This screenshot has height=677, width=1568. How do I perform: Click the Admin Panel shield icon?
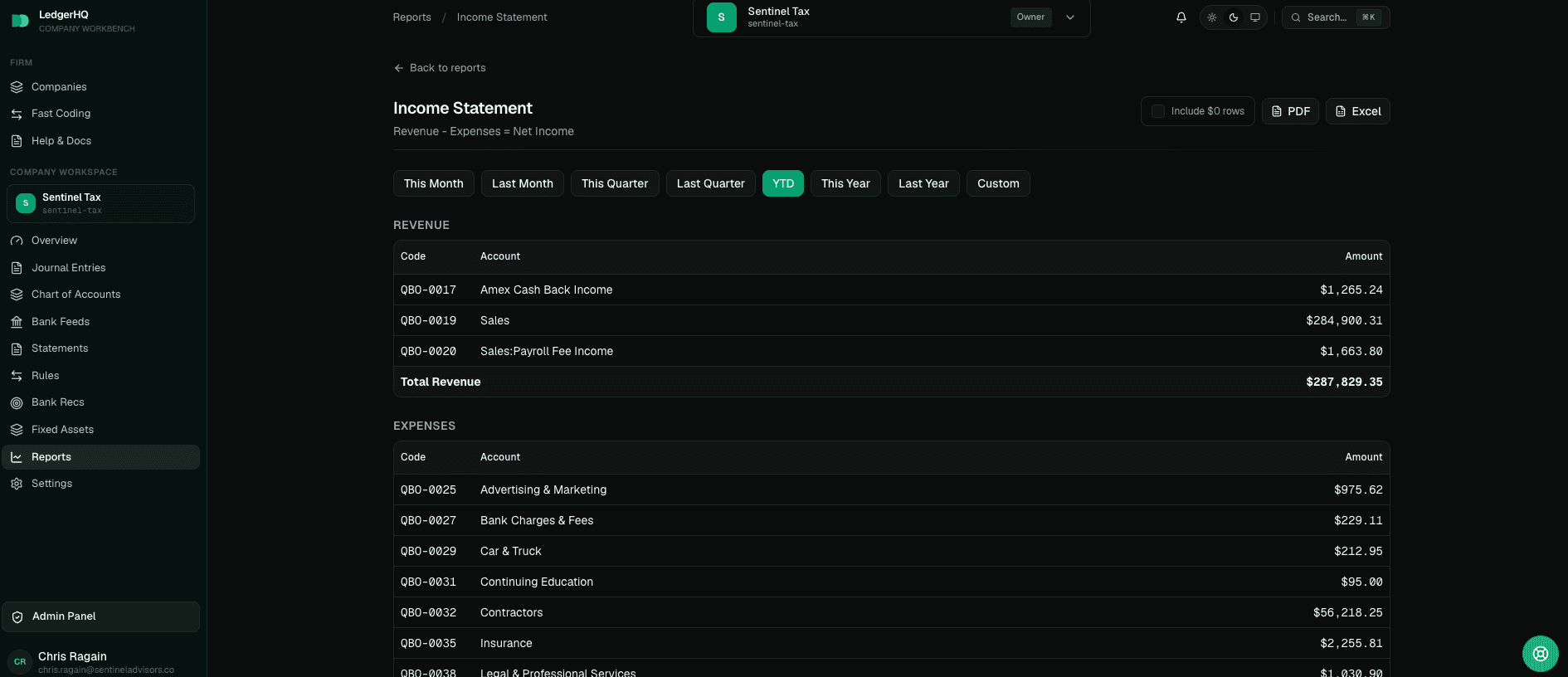click(x=17, y=616)
